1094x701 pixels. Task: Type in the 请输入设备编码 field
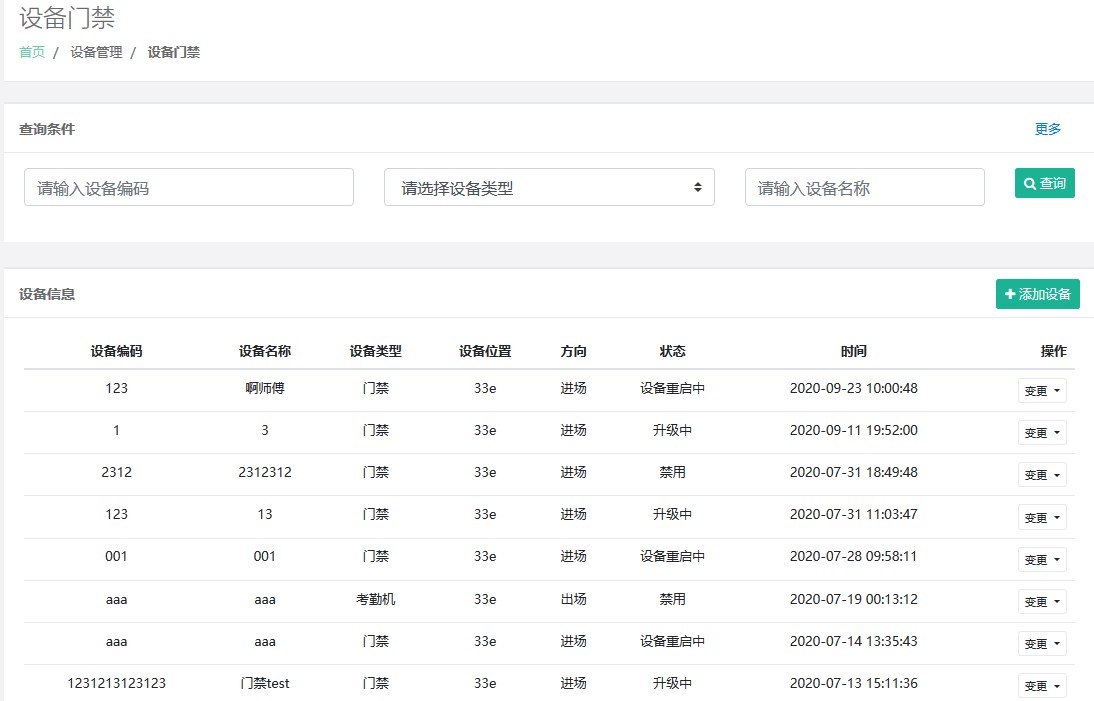click(189, 188)
